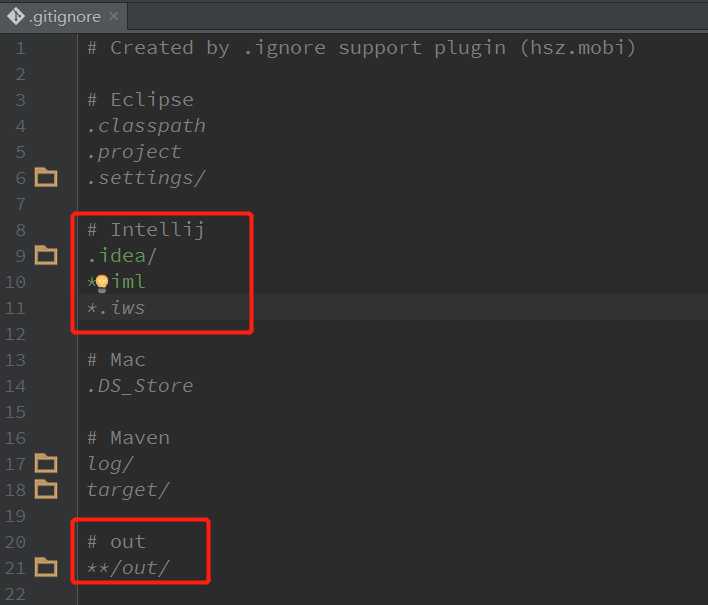Place cursor on *.iws line
708x605 pixels.
pos(116,308)
